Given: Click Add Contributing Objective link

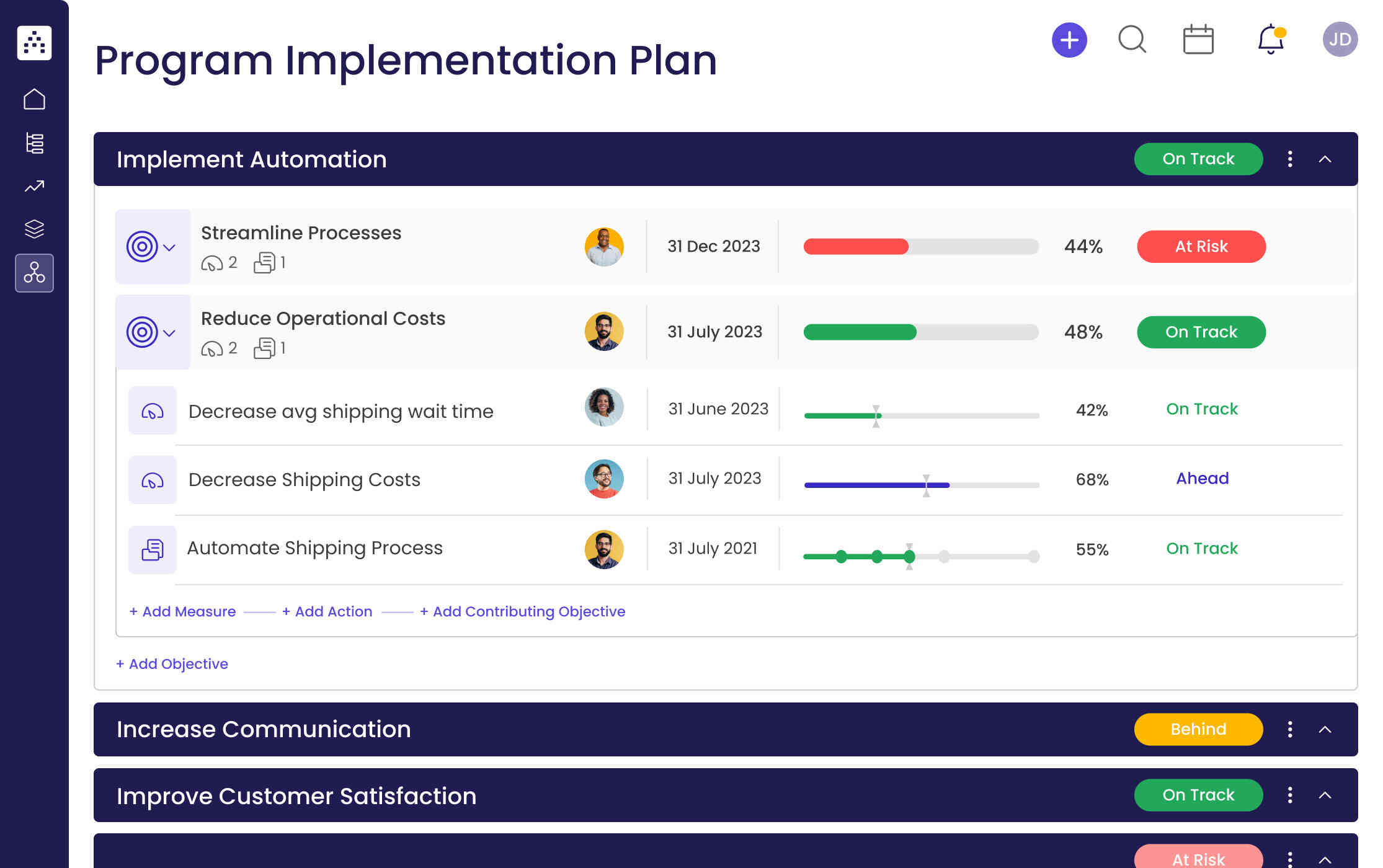Looking at the screenshot, I should click(523, 611).
